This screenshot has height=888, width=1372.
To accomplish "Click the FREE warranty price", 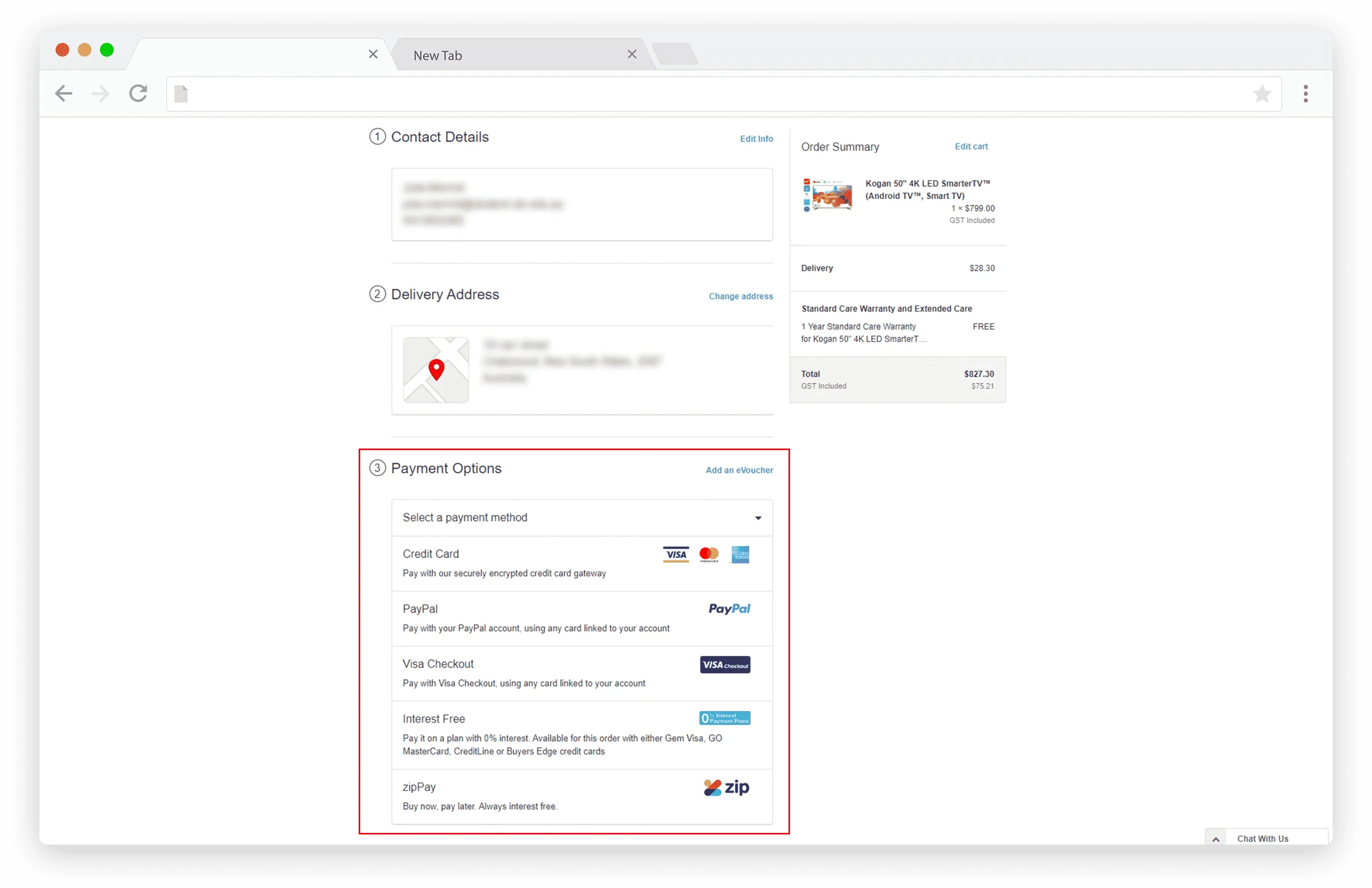I will tap(984, 327).
